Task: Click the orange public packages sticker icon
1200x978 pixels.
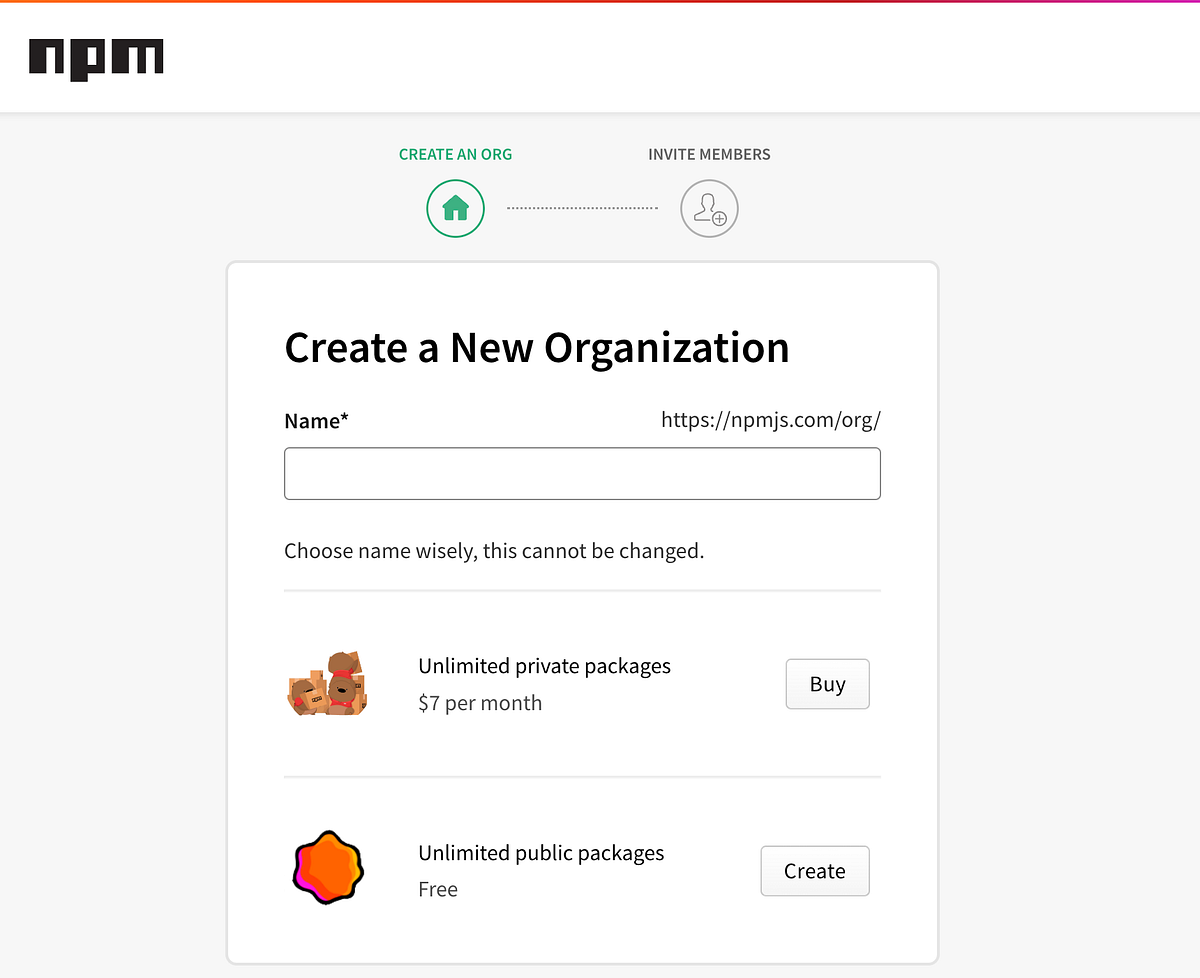Action: tap(327, 868)
